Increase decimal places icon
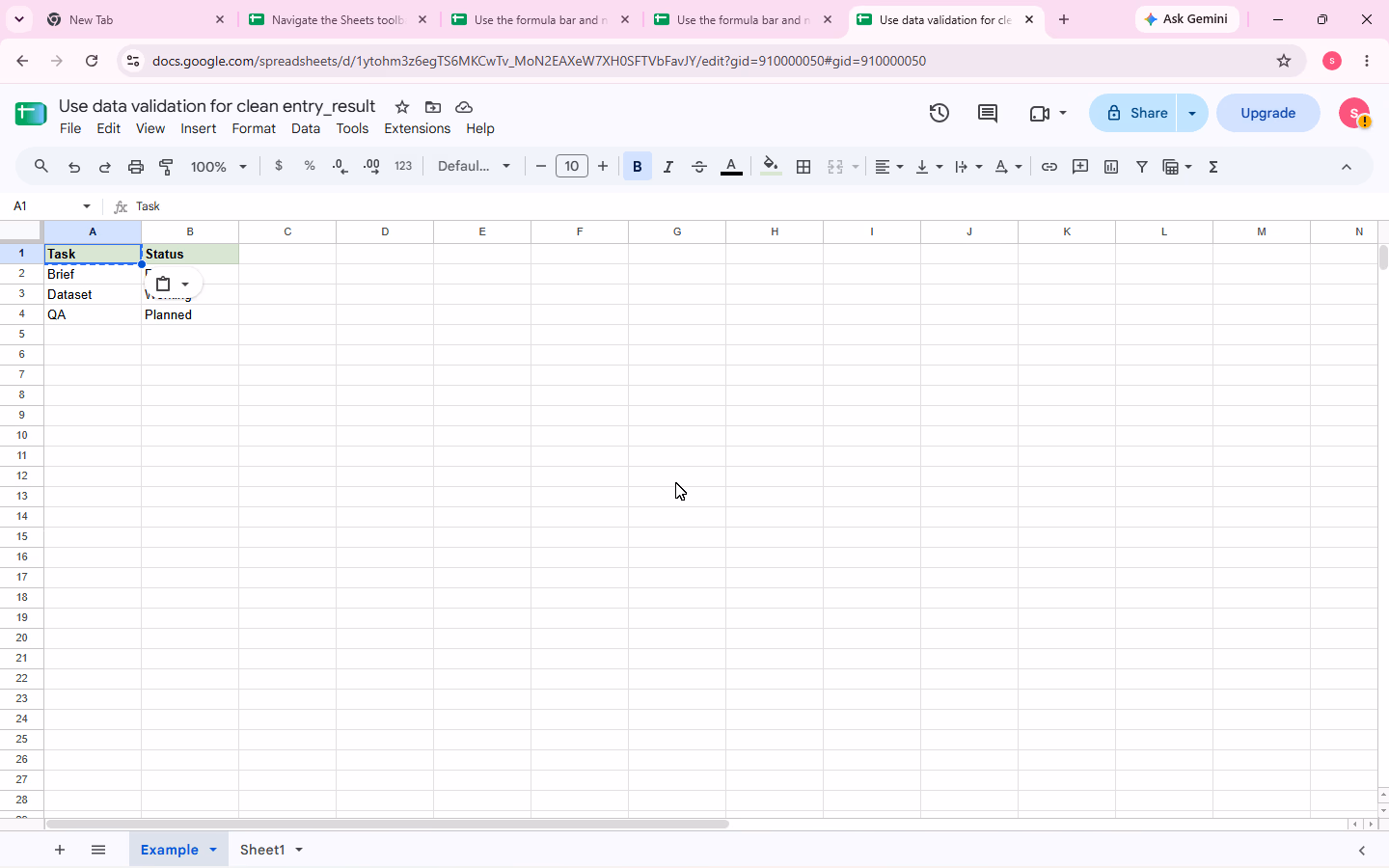Viewport: 1389px width, 868px height. [x=371, y=166]
